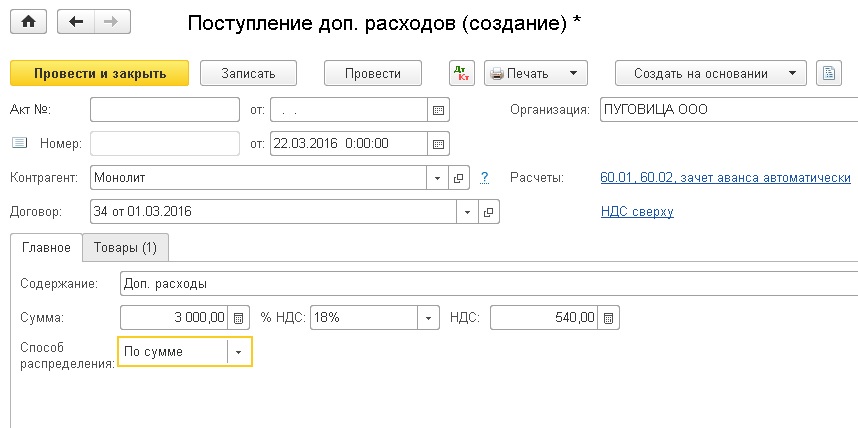Expand % НДС rate dropdown
Screen dimensions: 858x428
[428, 317]
